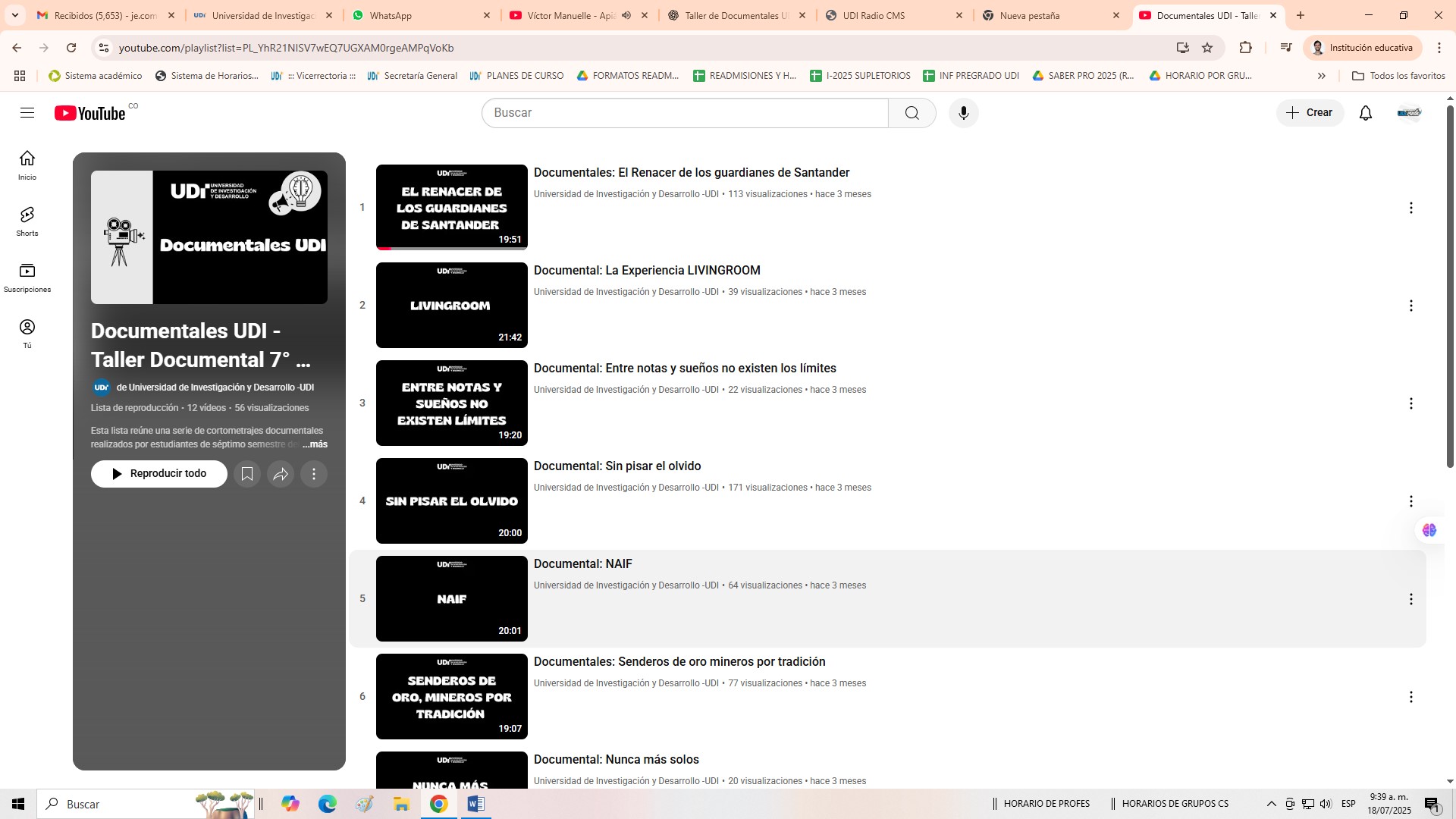Open playlist more-options three-dot menu
Screen dimensions: 1456x819
pyautogui.click(x=314, y=474)
